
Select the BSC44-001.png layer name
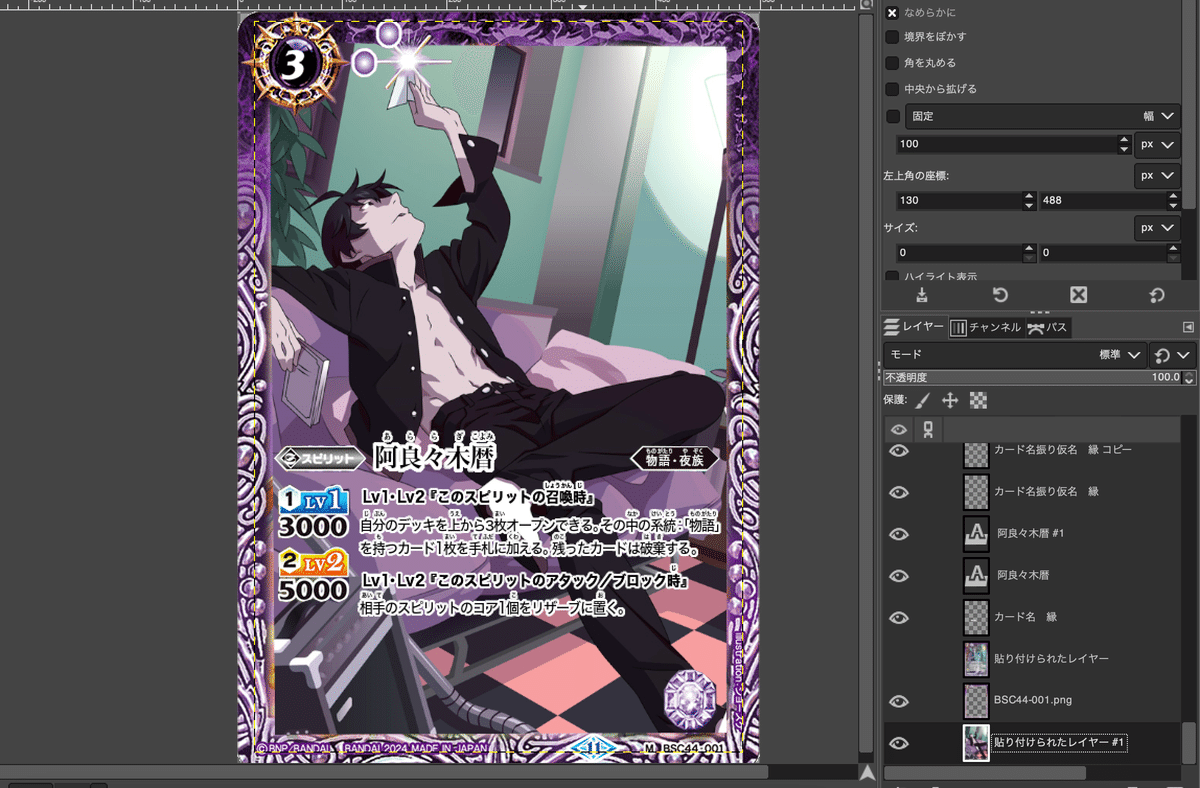pyautogui.click(x=1033, y=701)
